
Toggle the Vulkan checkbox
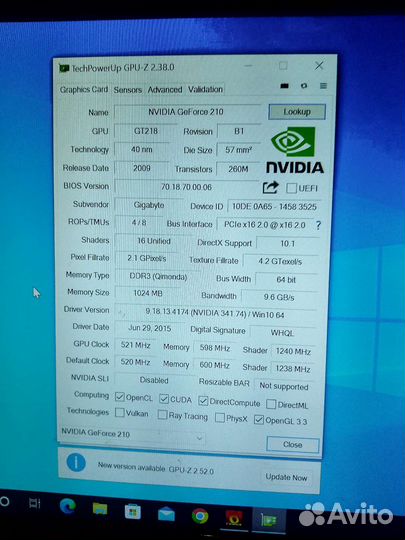pyautogui.click(x=120, y=413)
